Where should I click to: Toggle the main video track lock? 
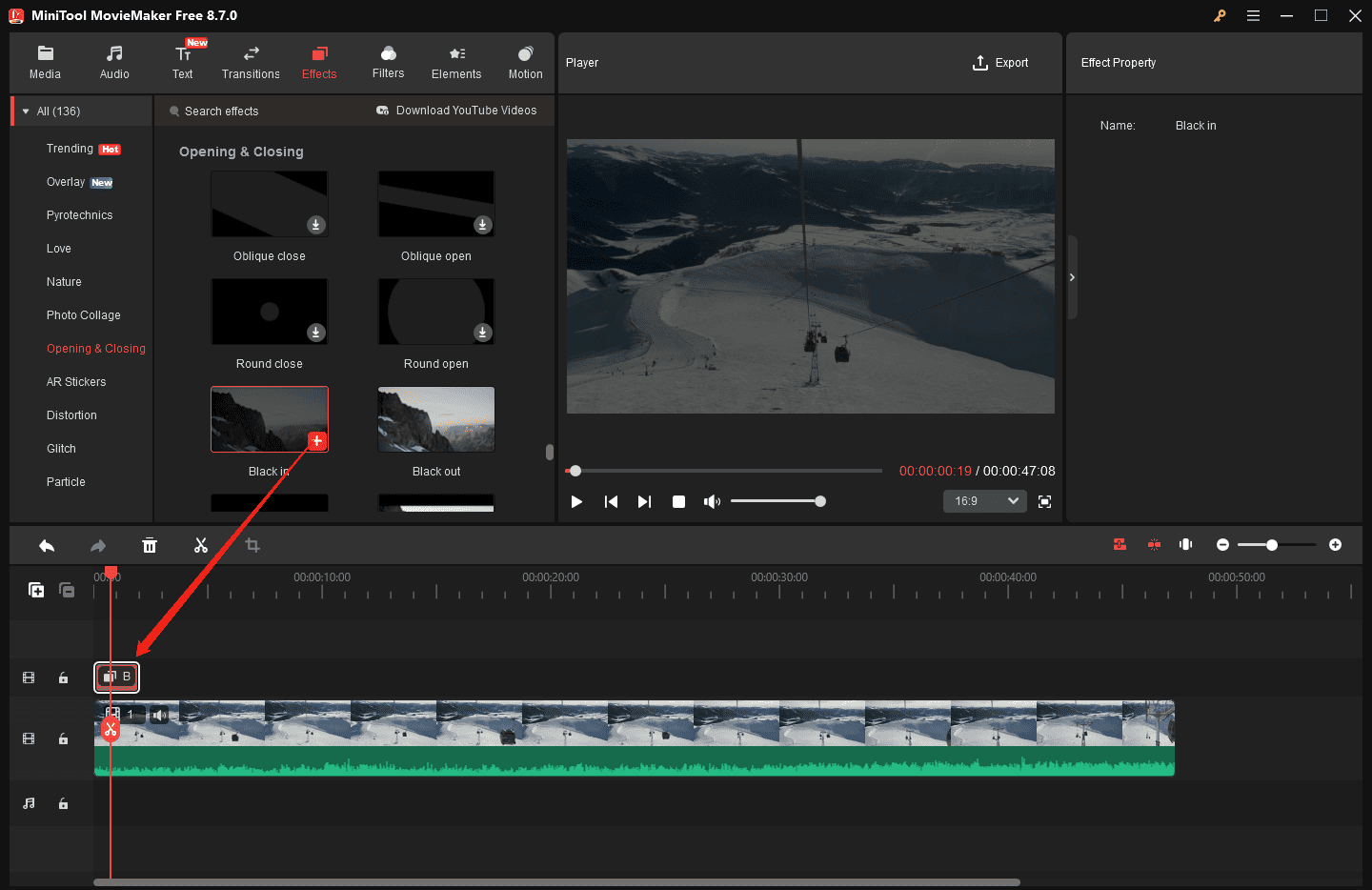point(63,738)
